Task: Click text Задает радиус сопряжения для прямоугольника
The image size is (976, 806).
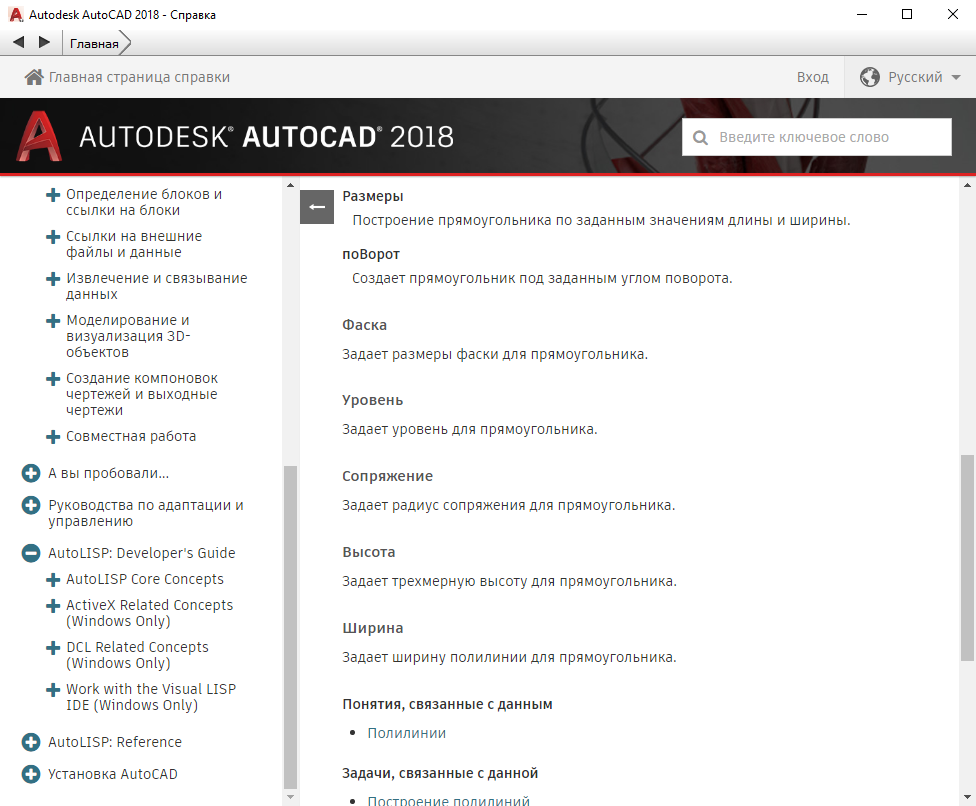Action: tap(509, 505)
